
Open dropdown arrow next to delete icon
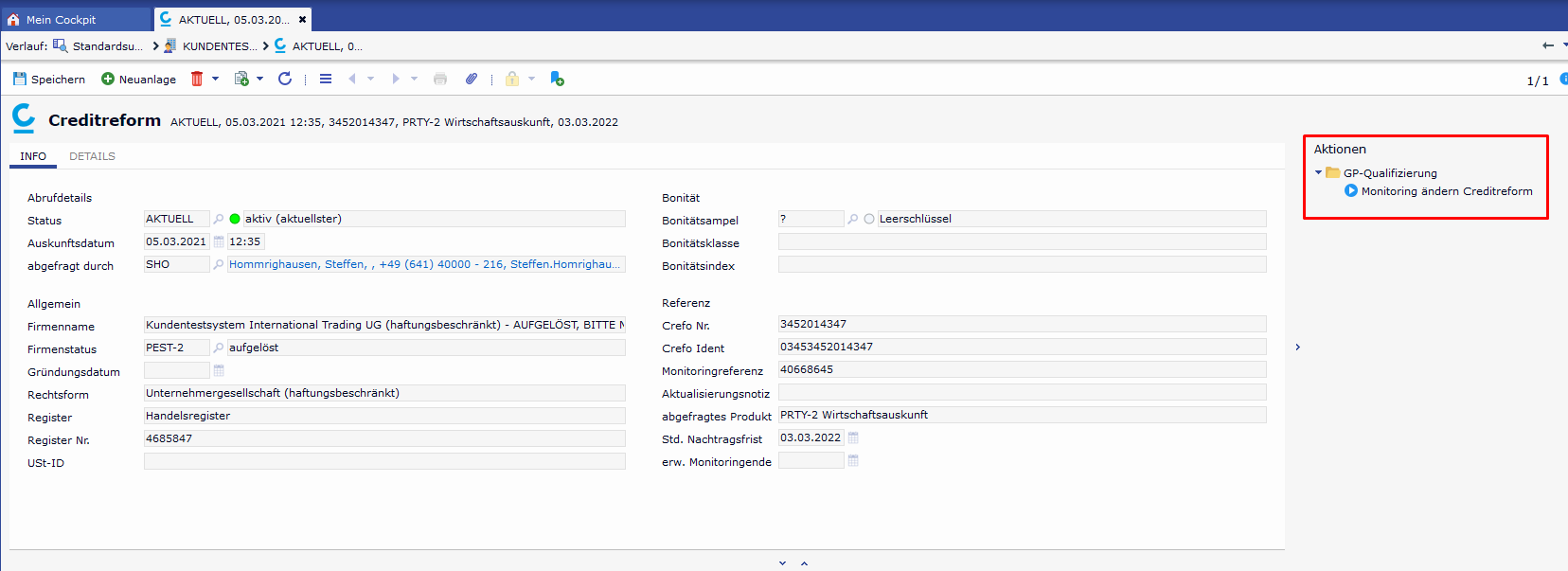tap(215, 80)
